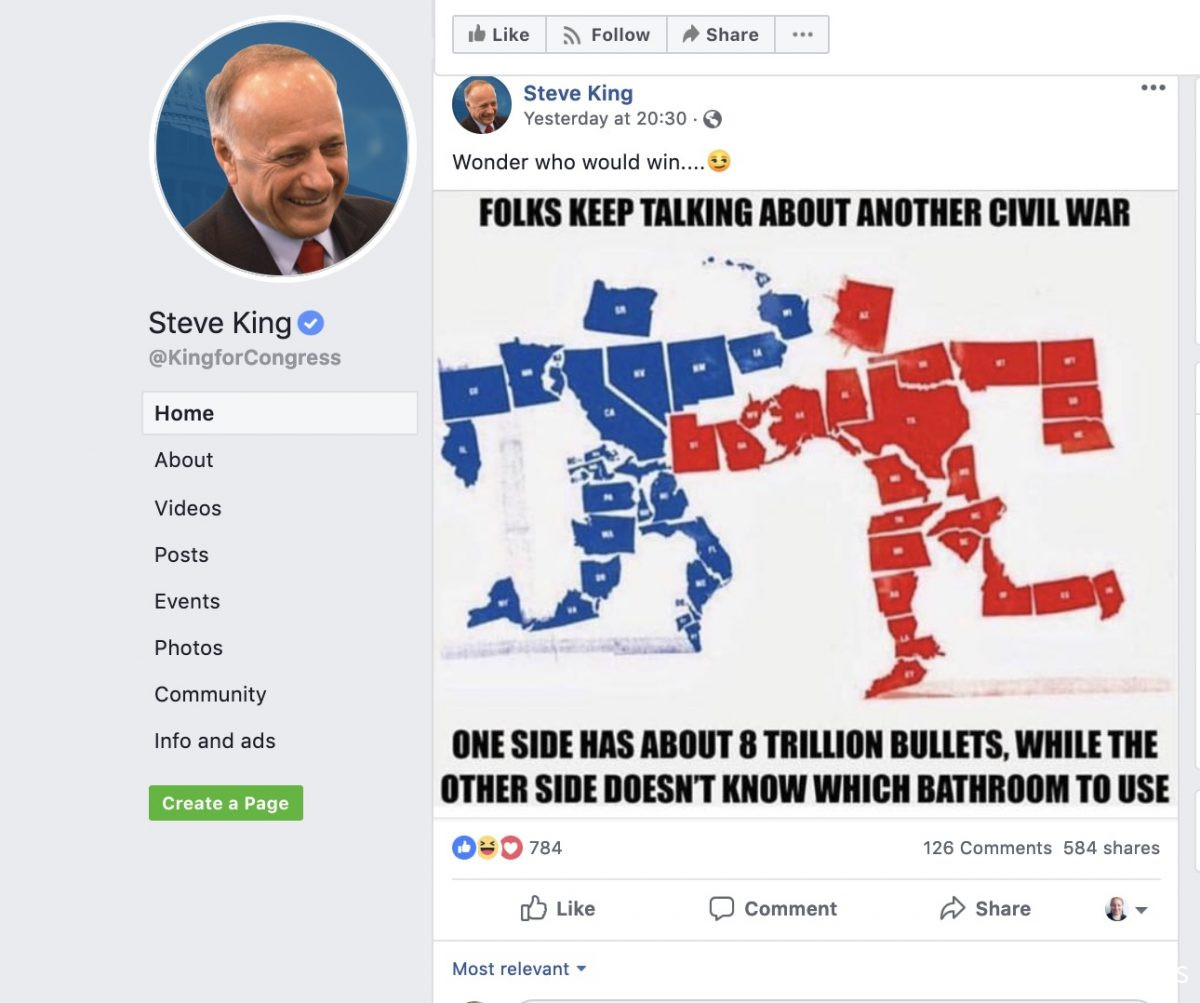Open the About section in sidebar
This screenshot has height=1003, width=1200.
click(184, 460)
